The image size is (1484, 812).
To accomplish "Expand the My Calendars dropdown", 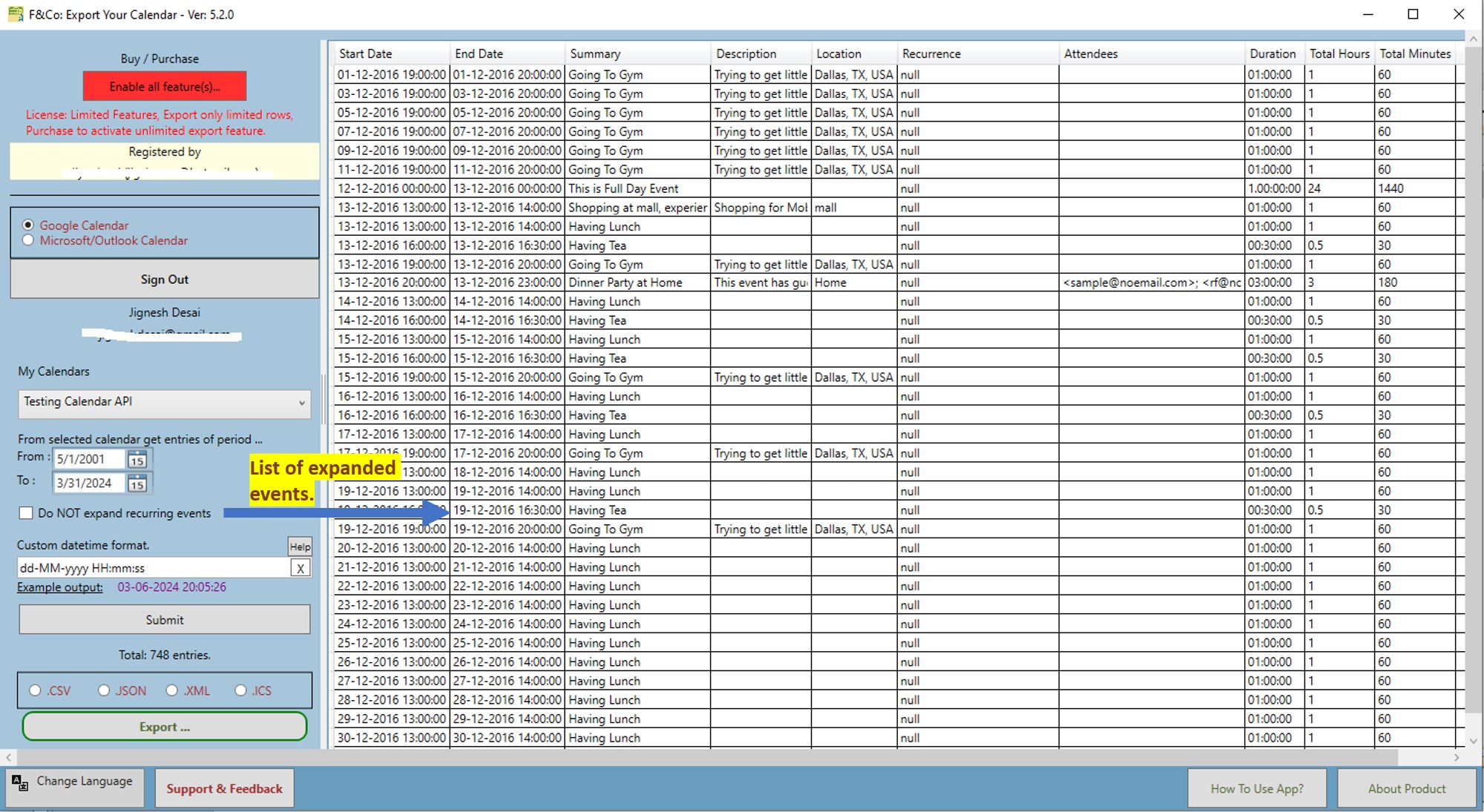I will click(x=301, y=403).
